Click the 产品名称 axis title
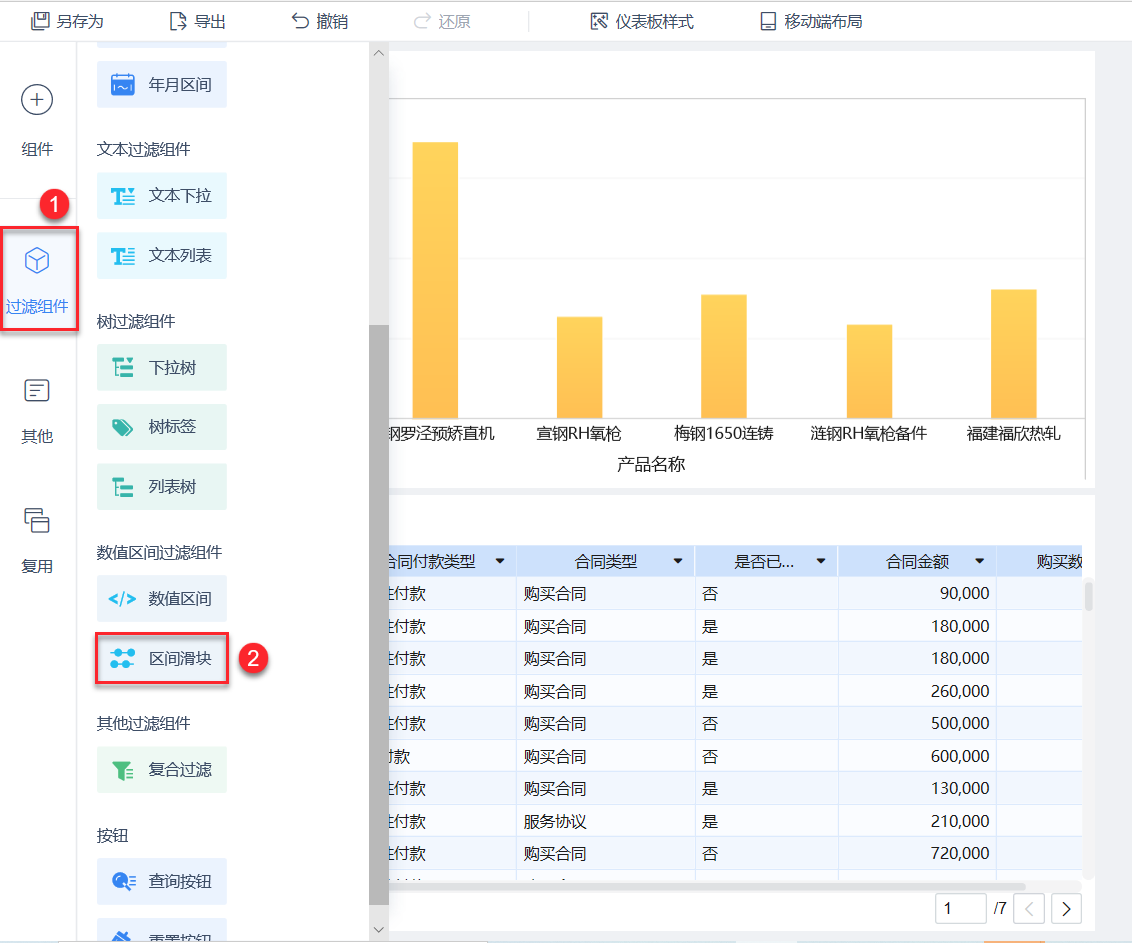Screen dimensions: 1132x943 tap(650, 464)
